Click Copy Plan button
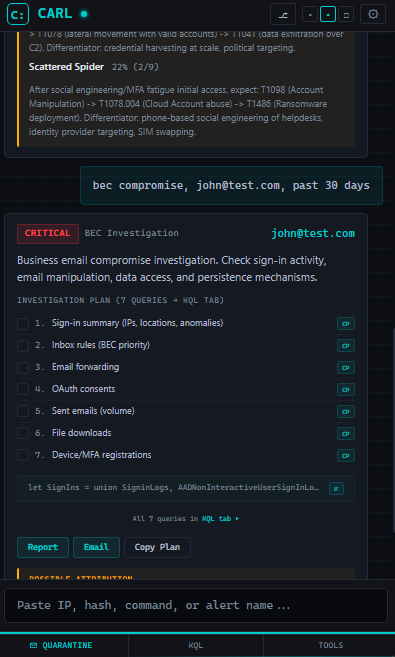The height and width of the screenshot is (657, 395). 157,547
